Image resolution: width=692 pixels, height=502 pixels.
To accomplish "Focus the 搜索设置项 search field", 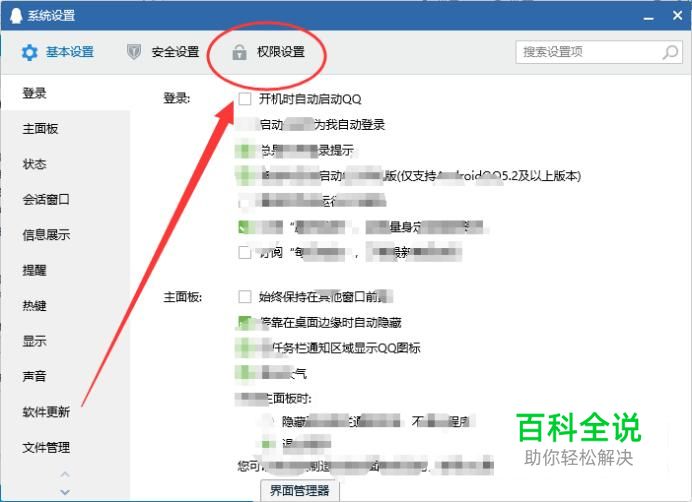I will coord(599,52).
